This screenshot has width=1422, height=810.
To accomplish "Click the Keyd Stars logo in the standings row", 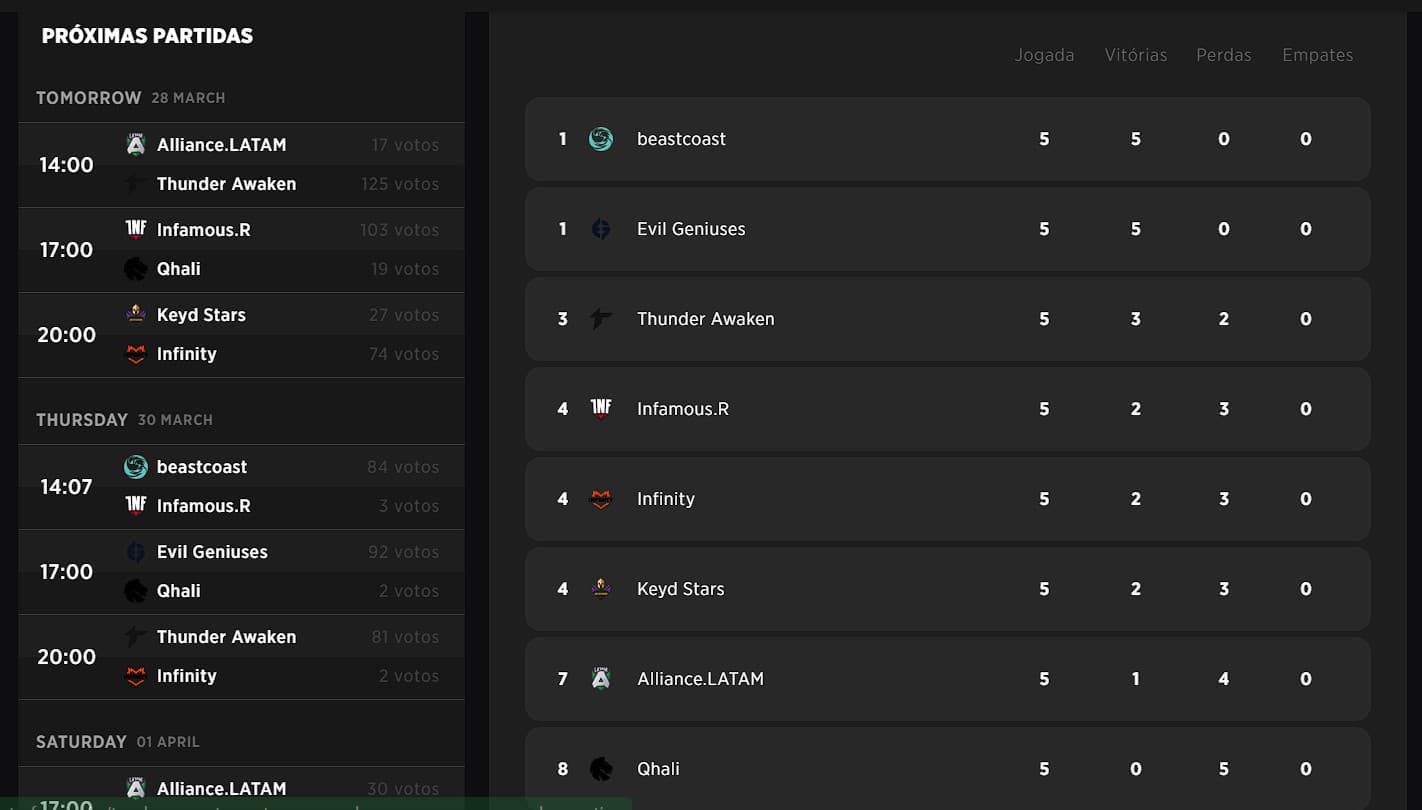I will click(600, 589).
